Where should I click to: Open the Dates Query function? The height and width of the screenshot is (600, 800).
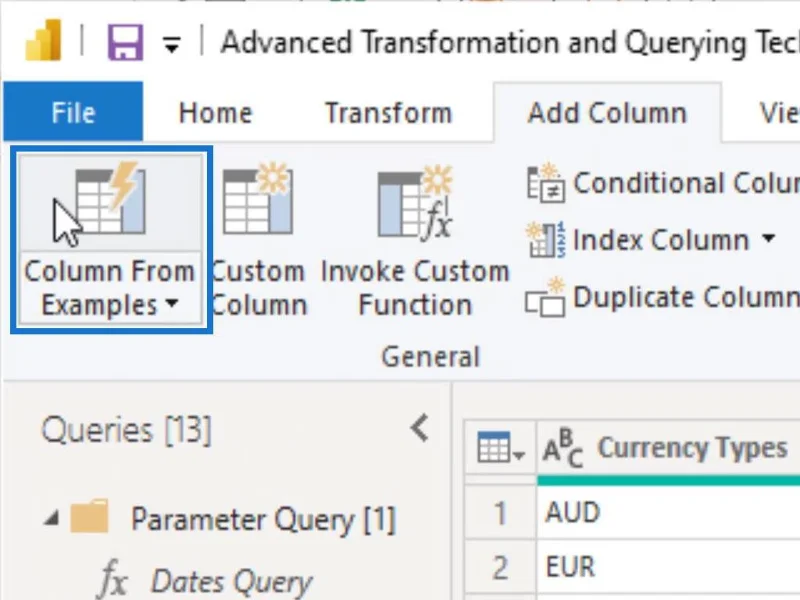207,581
